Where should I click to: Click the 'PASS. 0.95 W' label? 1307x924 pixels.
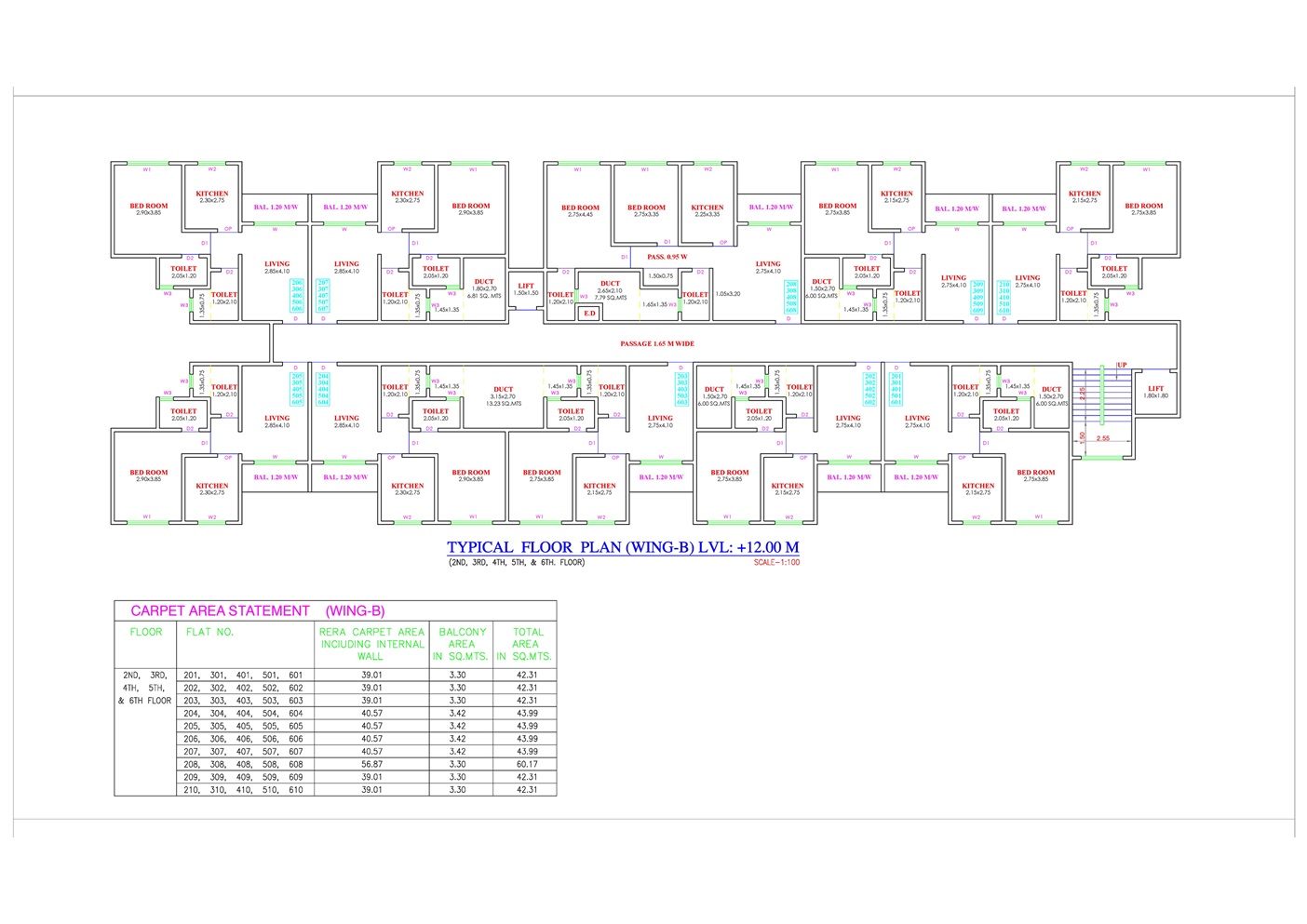pos(667,257)
